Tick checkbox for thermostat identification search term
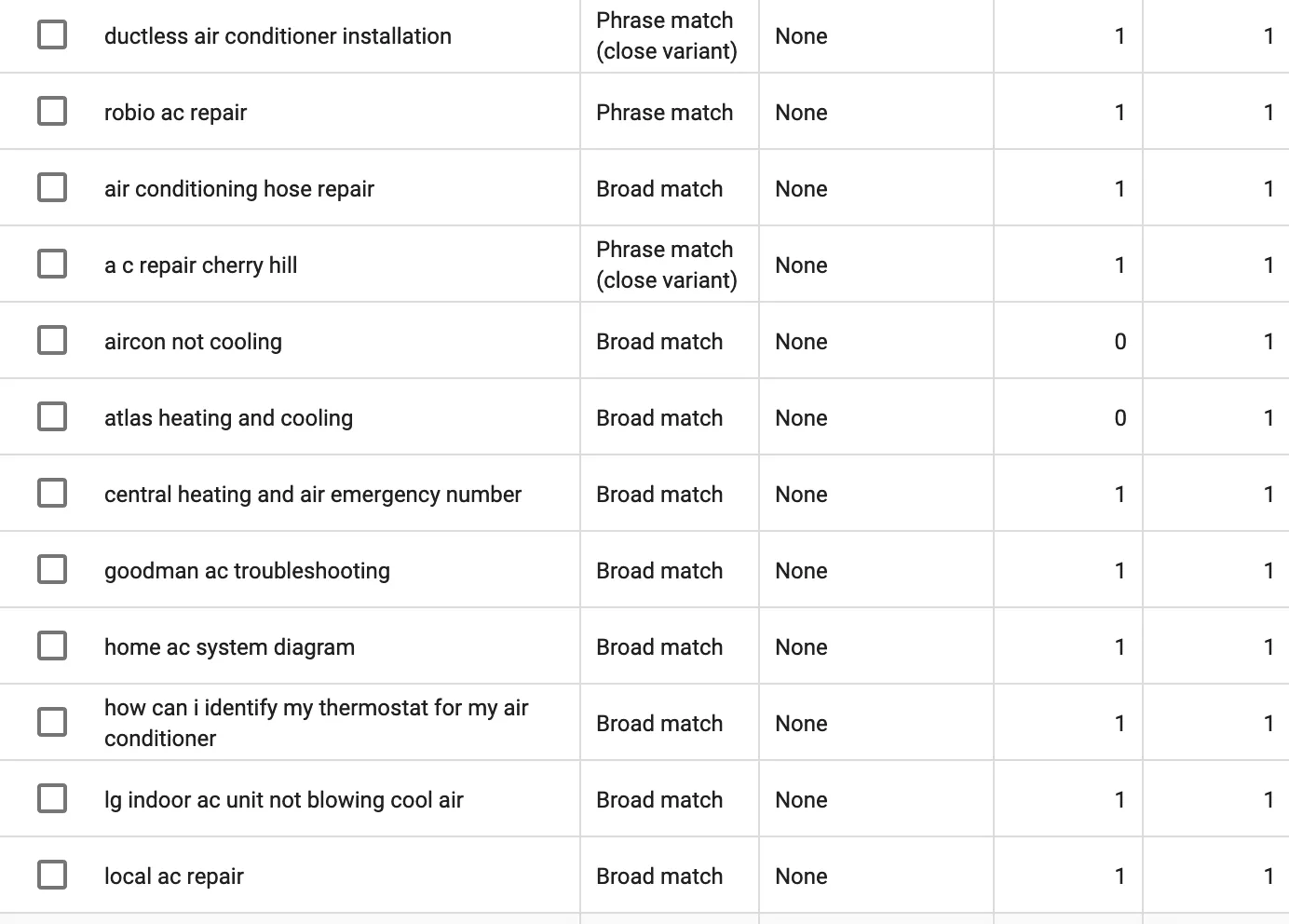This screenshot has width=1289, height=924. click(x=52, y=723)
